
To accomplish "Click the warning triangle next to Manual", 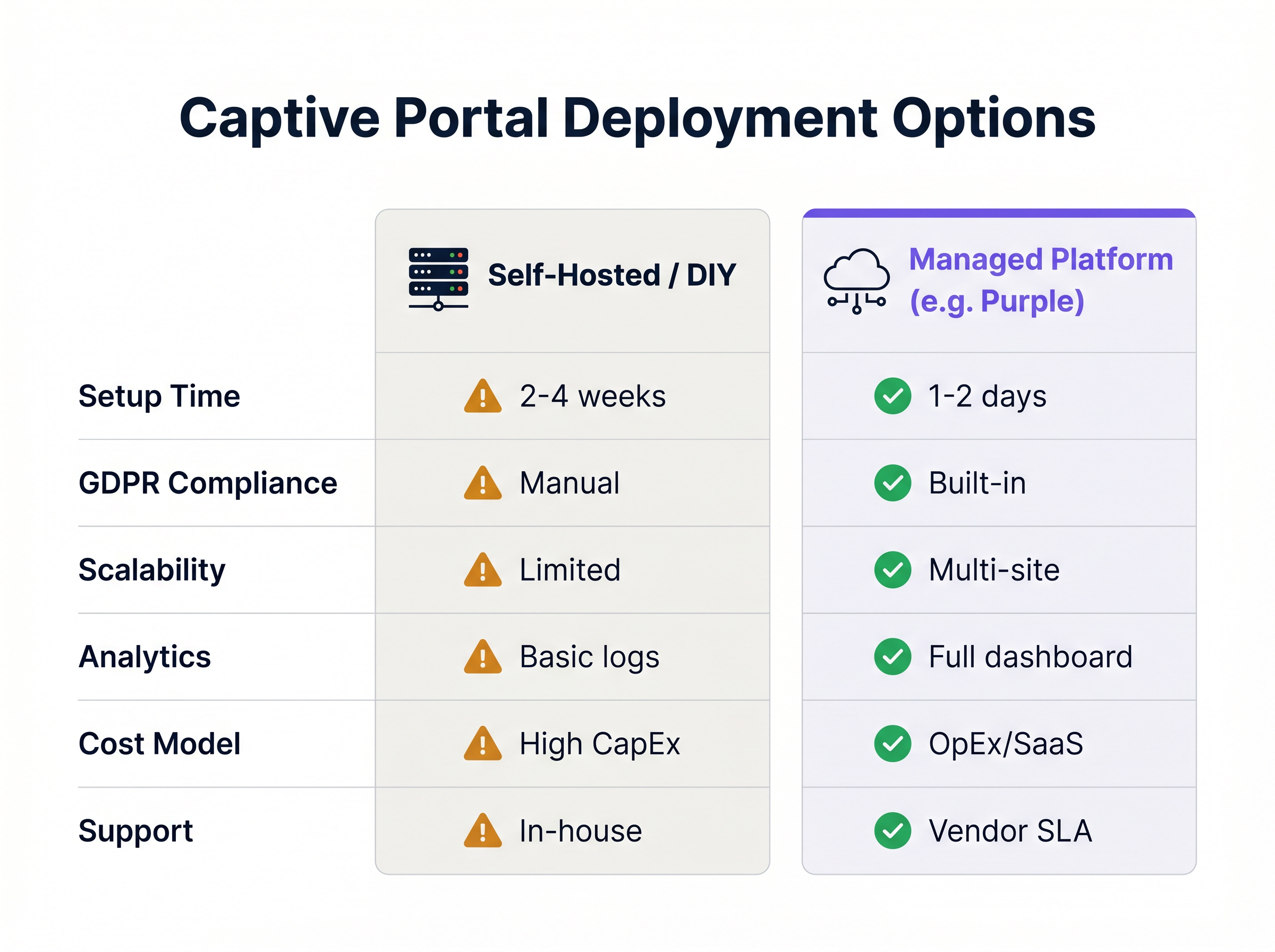I will coord(482,483).
